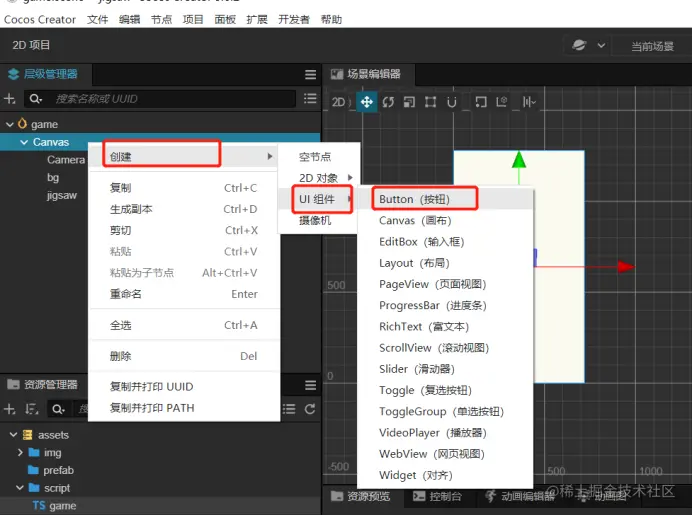Image resolution: width=692 pixels, height=516 pixels.
Task: Toggle the snap magnet tool
Action: pos(451,102)
